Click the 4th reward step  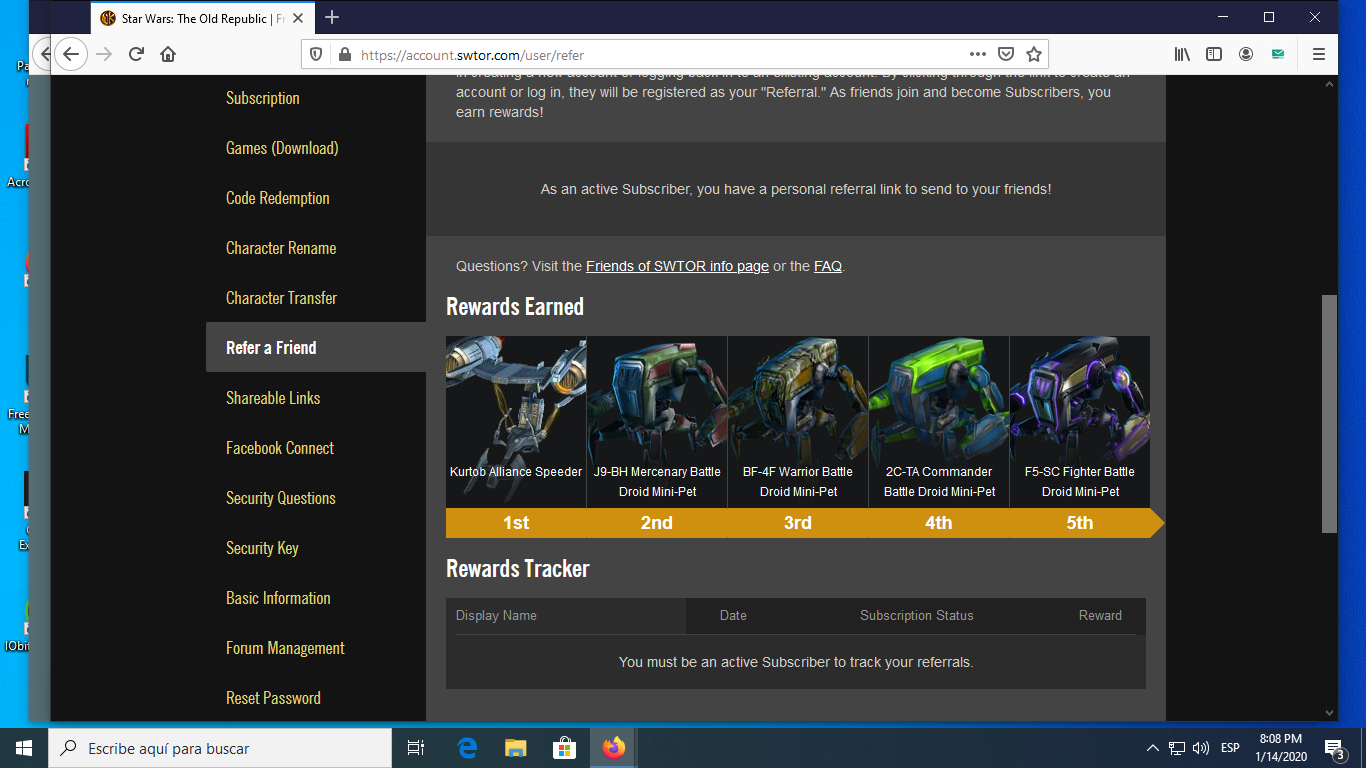coord(939,523)
